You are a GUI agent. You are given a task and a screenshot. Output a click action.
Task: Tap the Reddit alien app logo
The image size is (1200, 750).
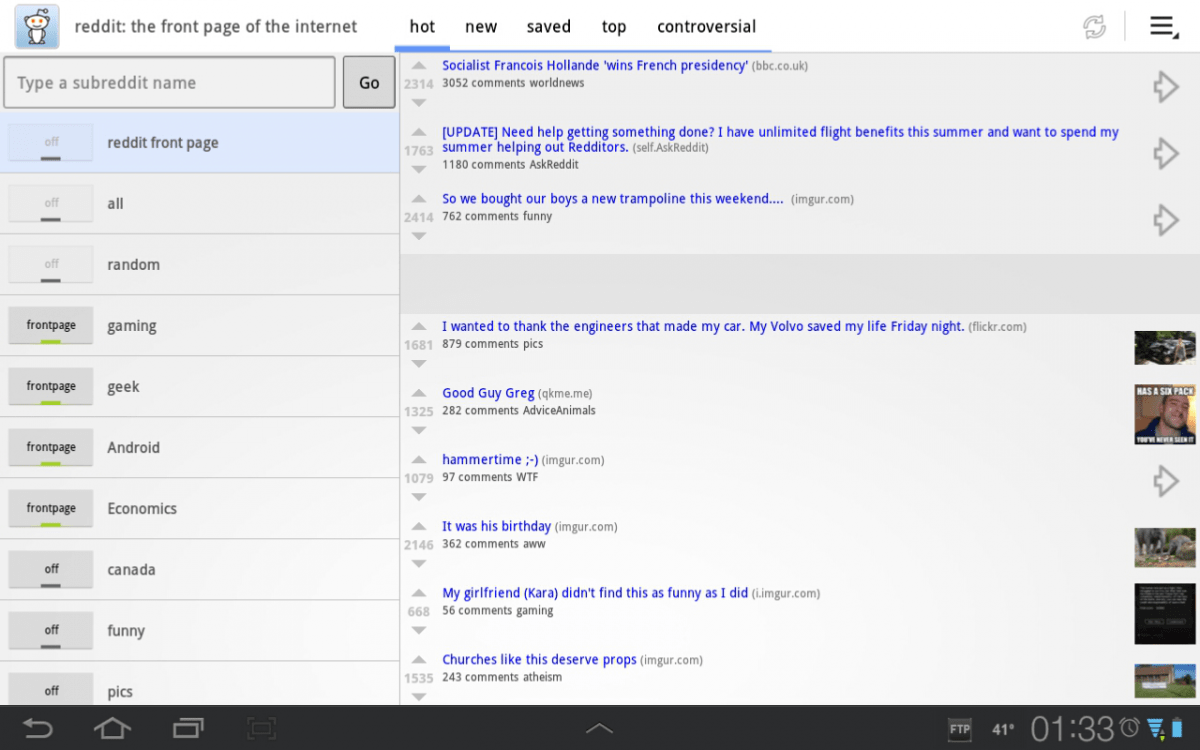[37, 26]
